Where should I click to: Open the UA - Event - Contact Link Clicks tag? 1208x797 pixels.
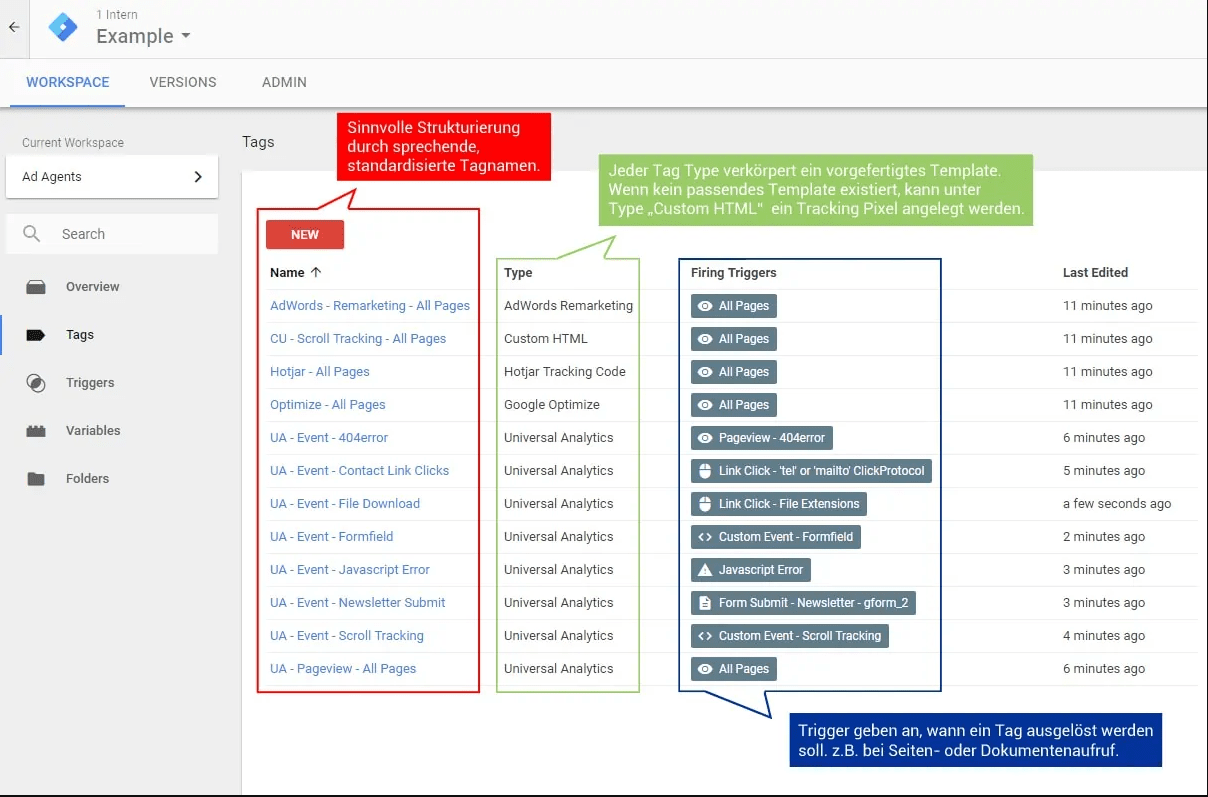[360, 471]
